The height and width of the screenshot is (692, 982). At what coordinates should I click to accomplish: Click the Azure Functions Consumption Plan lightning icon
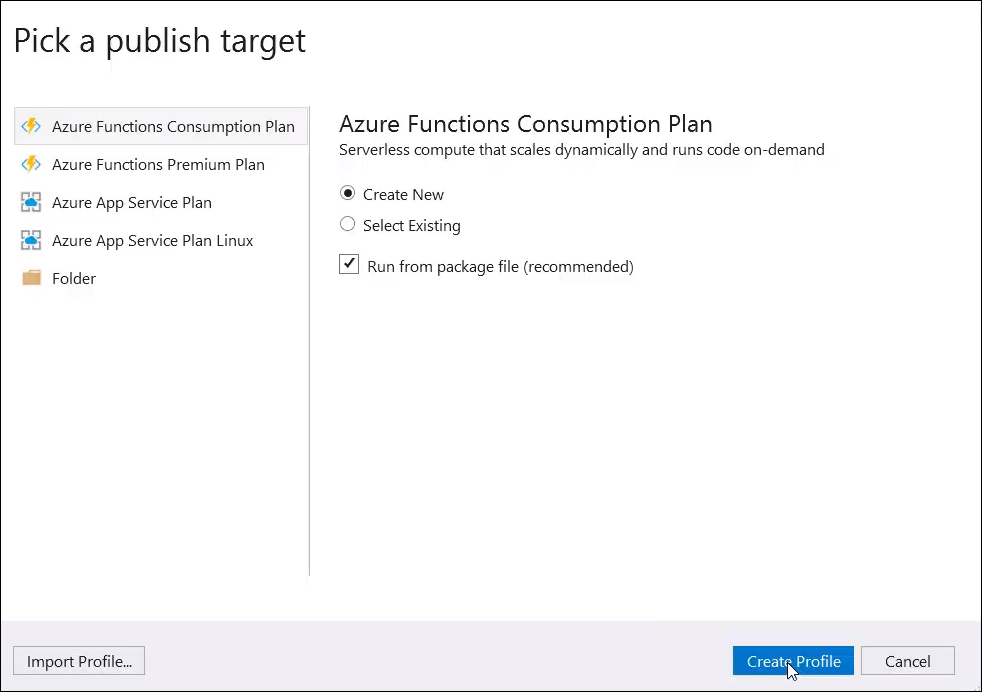tap(31, 126)
